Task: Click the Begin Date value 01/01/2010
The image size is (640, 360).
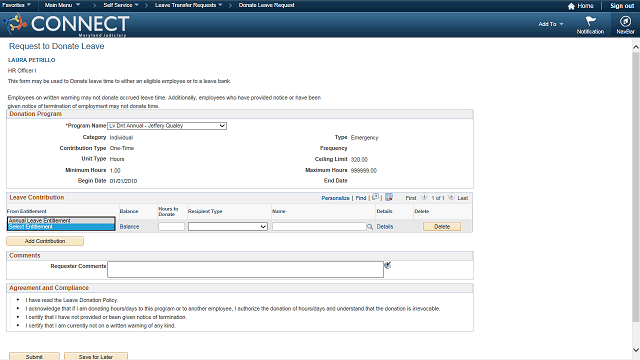Action: pyautogui.click(x=123, y=181)
